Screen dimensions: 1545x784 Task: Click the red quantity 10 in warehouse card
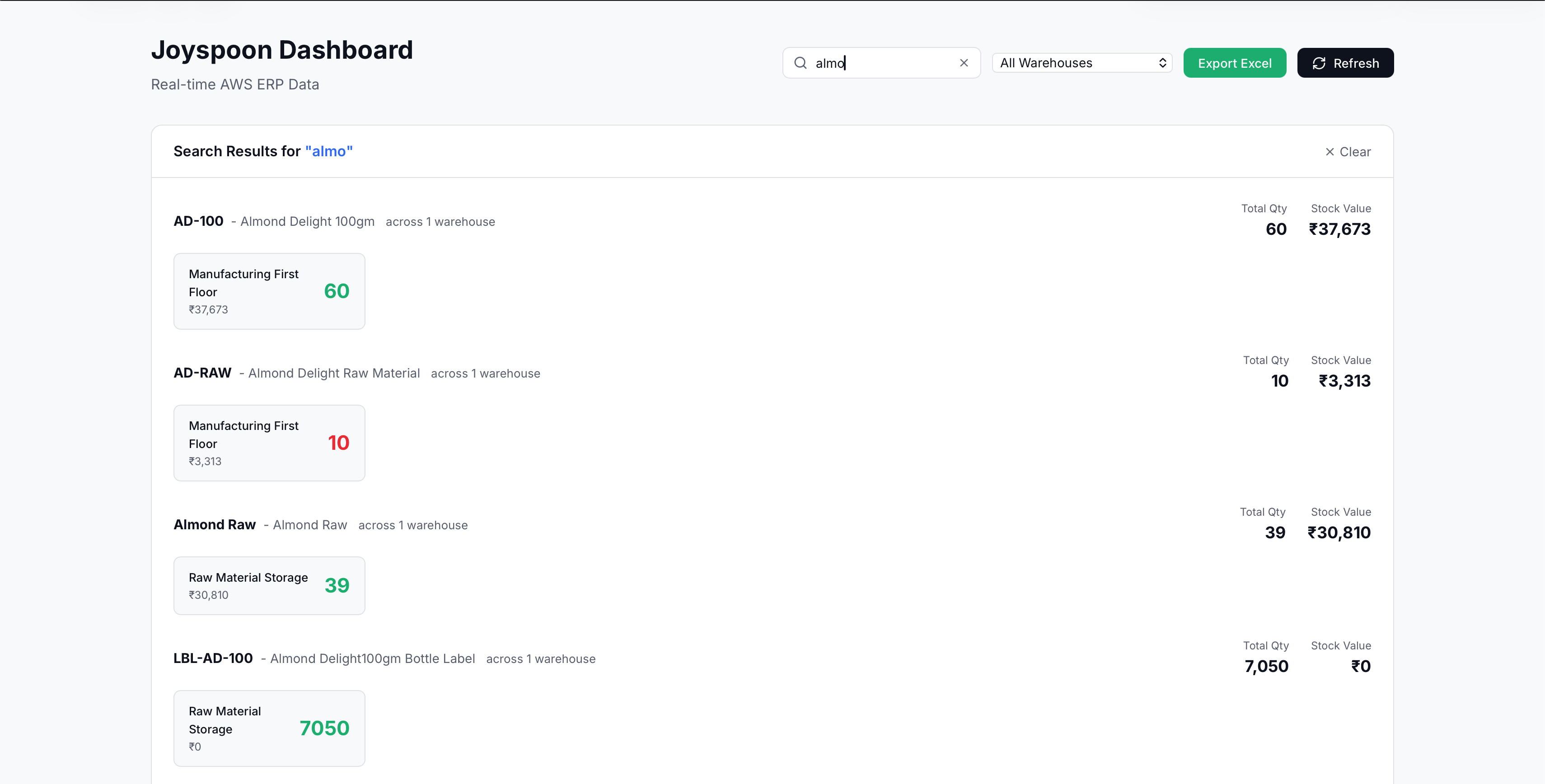338,443
